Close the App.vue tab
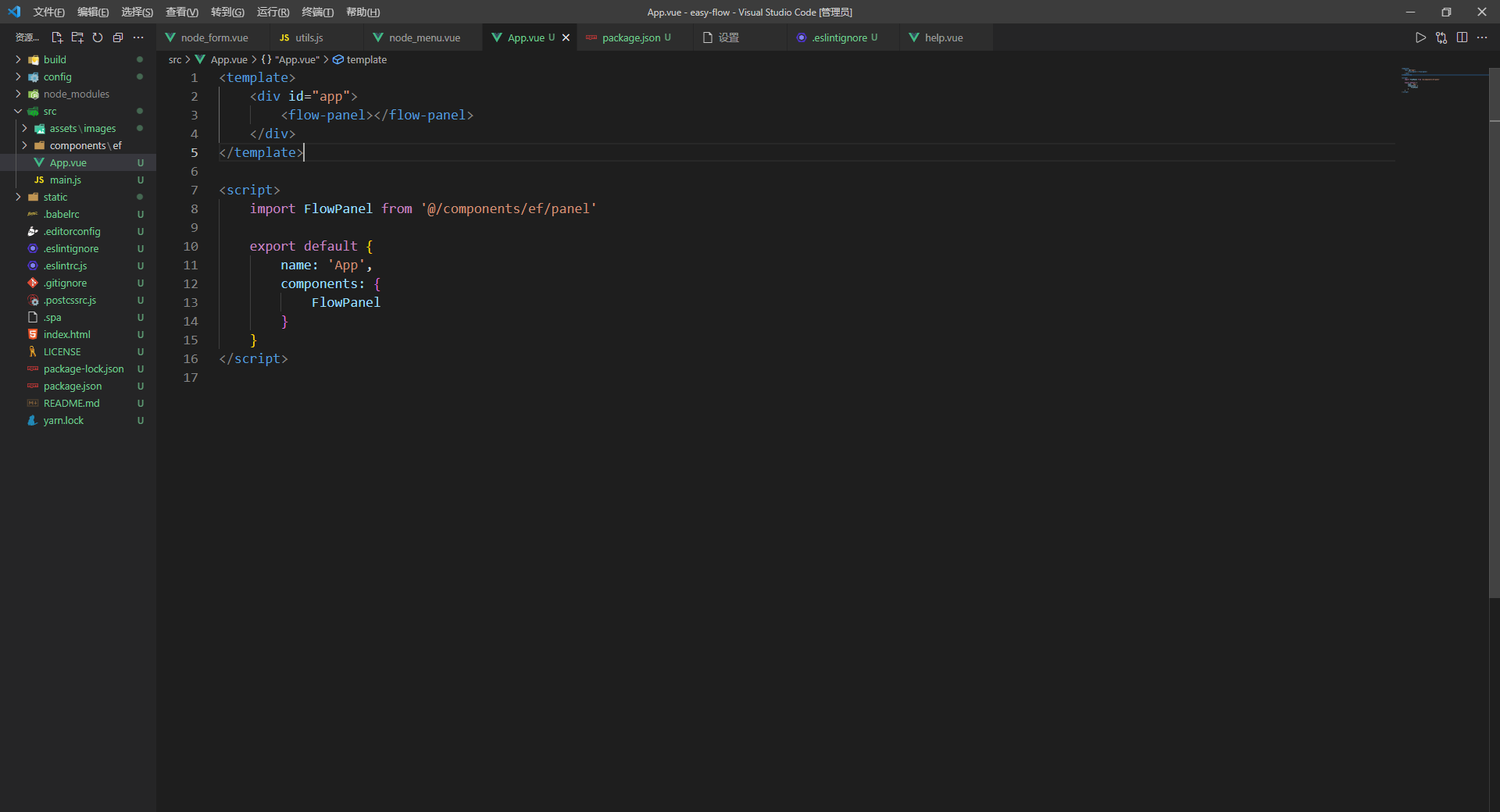Image resolution: width=1500 pixels, height=812 pixels. click(566, 37)
